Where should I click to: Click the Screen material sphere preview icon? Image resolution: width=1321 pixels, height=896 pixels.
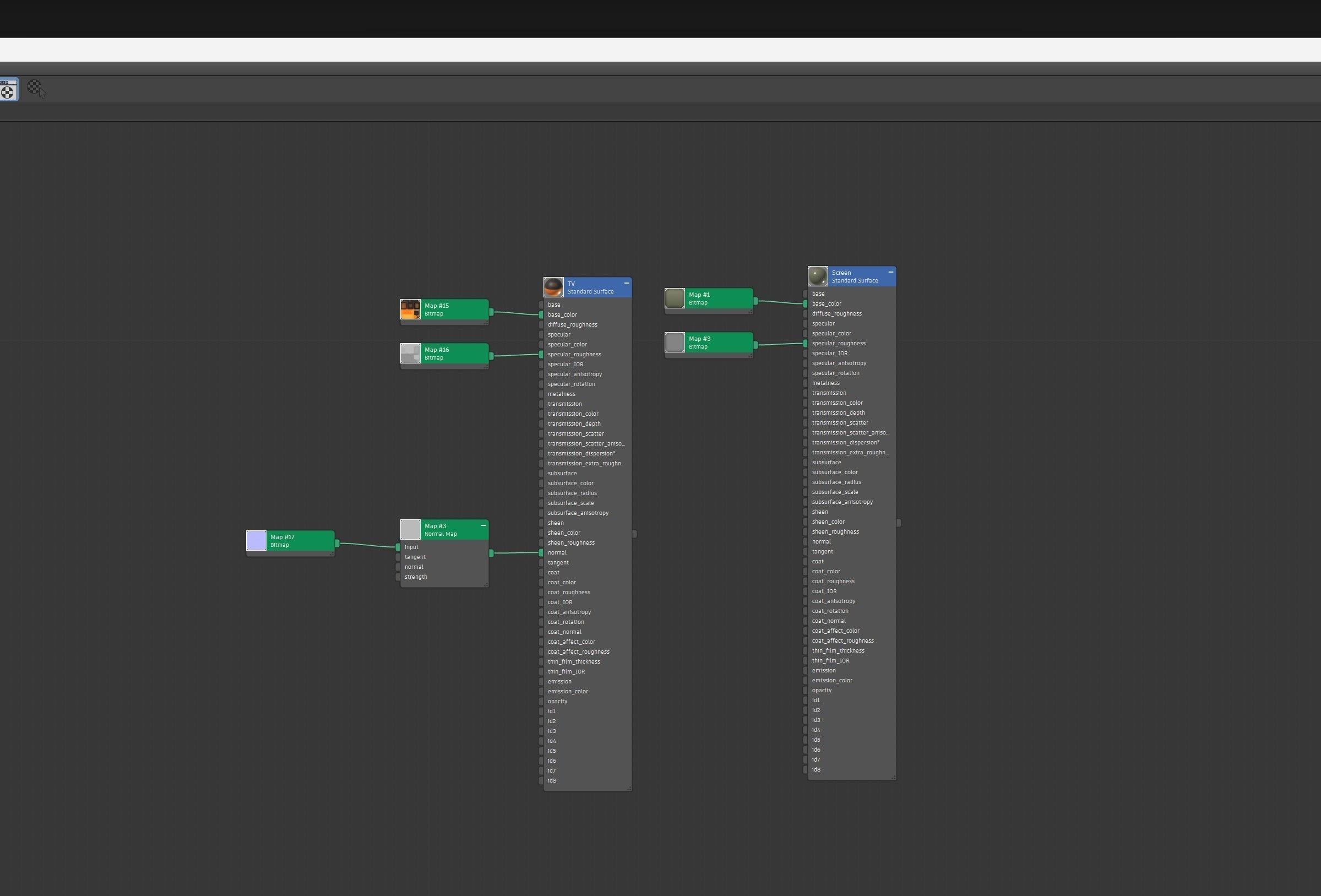(x=817, y=276)
